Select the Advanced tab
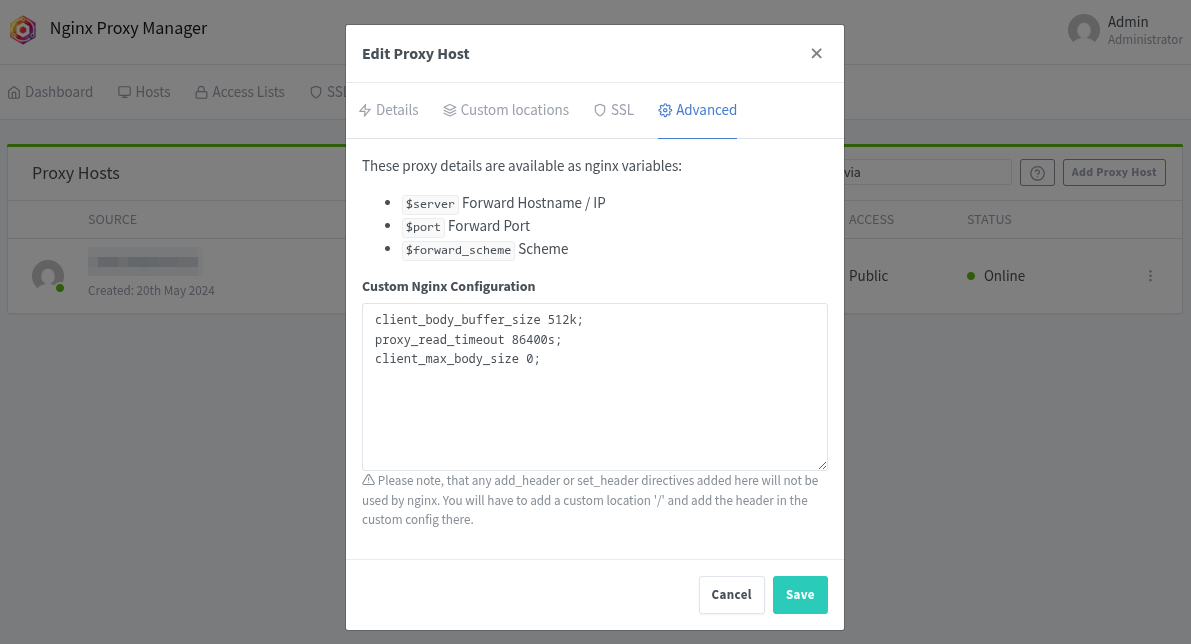Image resolution: width=1191 pixels, height=644 pixels. pyautogui.click(x=697, y=110)
